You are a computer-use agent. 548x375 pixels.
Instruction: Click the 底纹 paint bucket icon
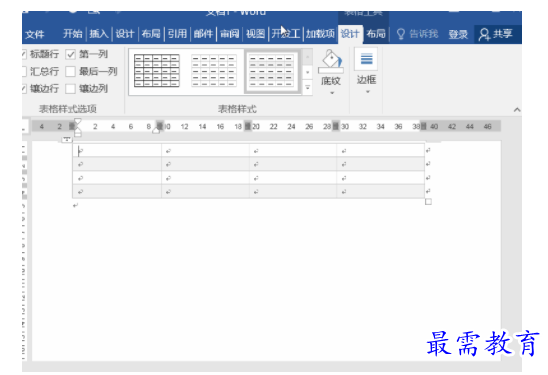[x=331, y=61]
